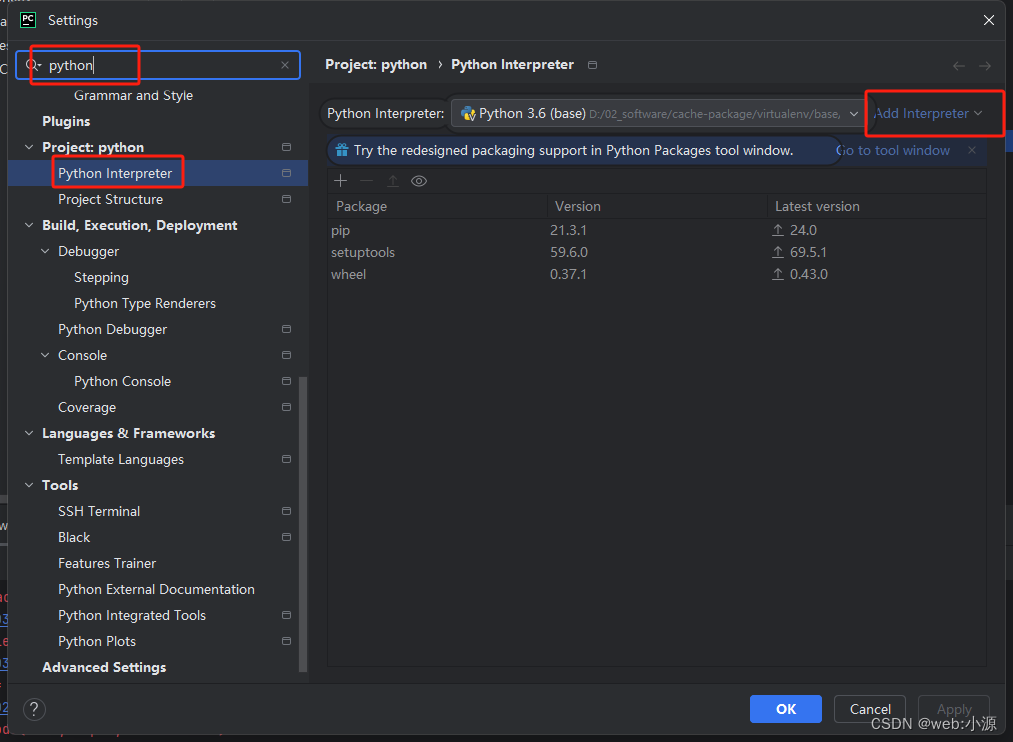The image size is (1013, 742).
Task: Click the setuptools latest version upgrade arrow
Action: point(778,252)
